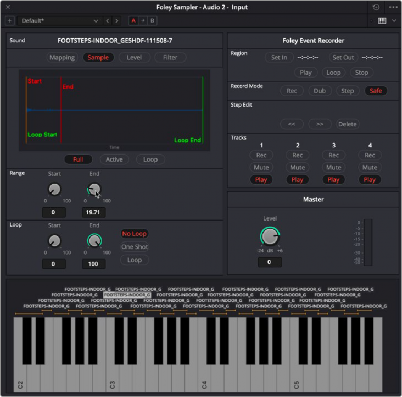Enable Loop playback mode button
Viewport: 402px width, 397px height.
click(x=134, y=260)
